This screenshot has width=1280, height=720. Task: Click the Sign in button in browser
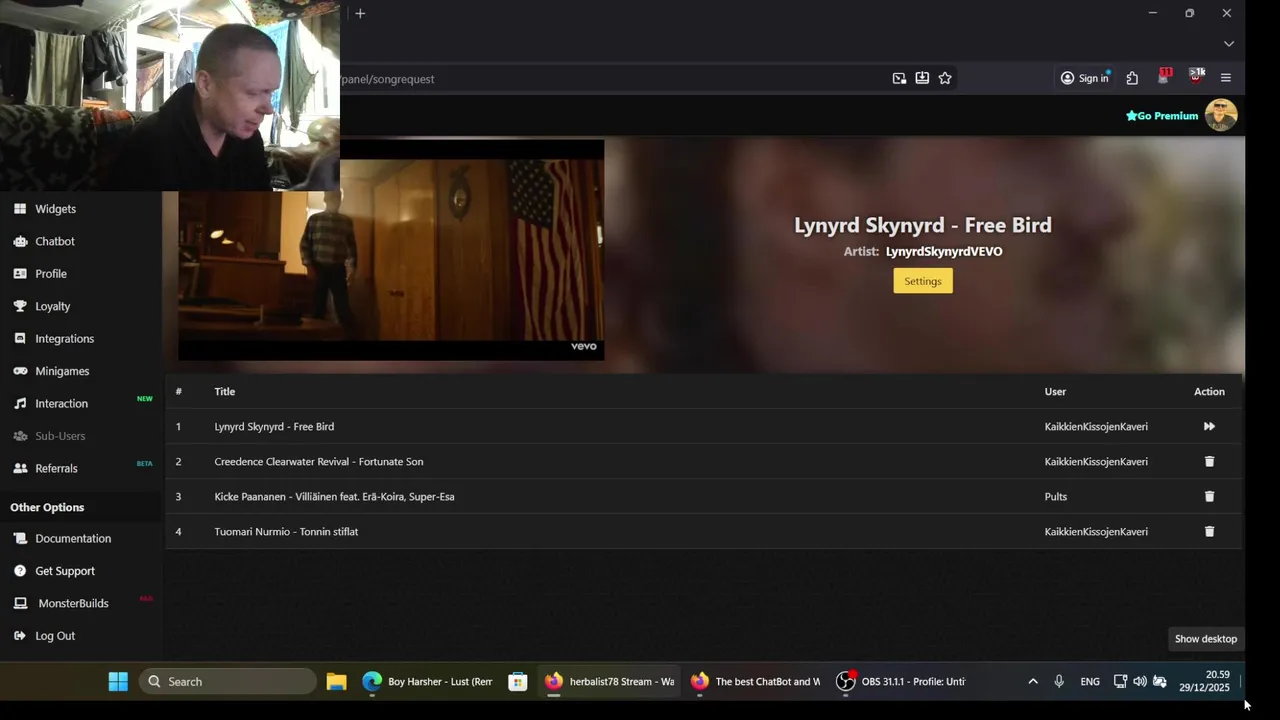[1085, 78]
